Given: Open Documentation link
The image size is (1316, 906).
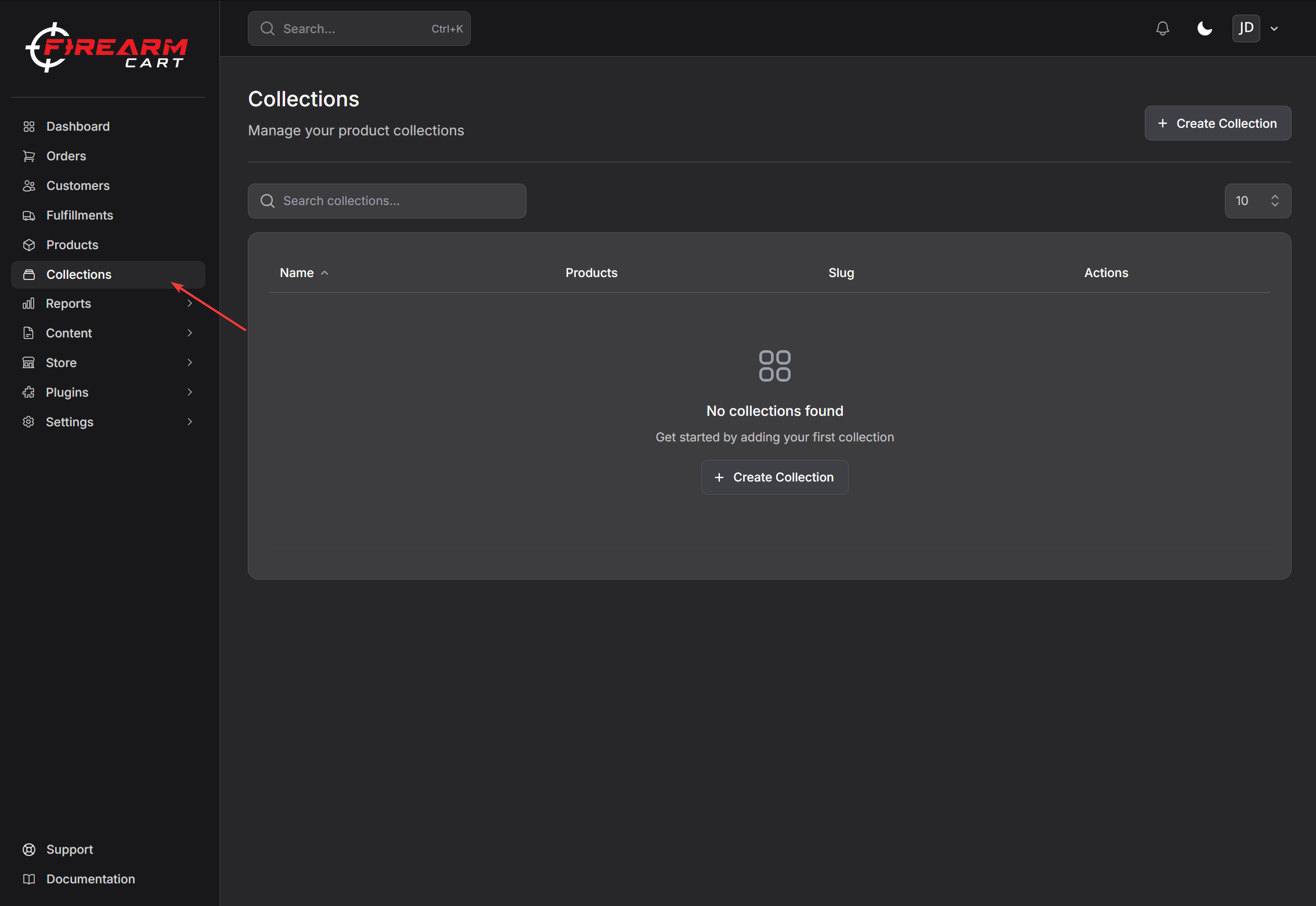Looking at the screenshot, I should point(91,879).
